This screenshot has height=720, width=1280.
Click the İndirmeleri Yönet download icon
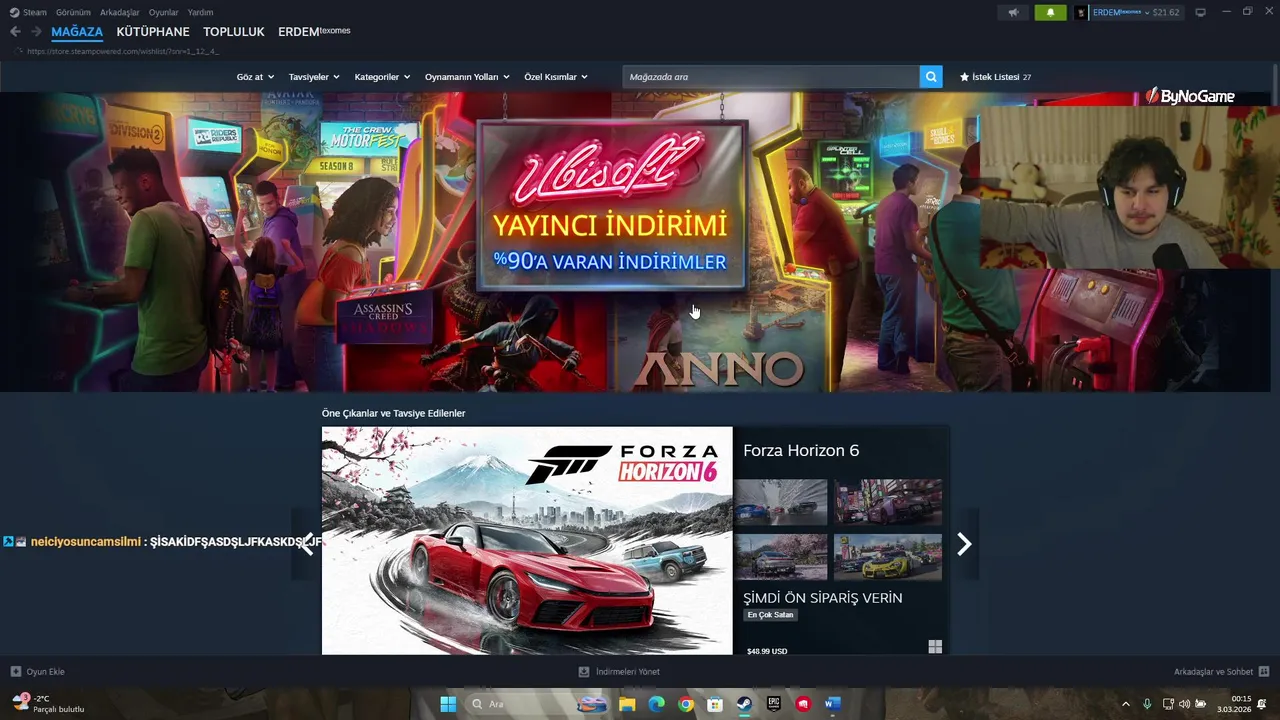584,672
